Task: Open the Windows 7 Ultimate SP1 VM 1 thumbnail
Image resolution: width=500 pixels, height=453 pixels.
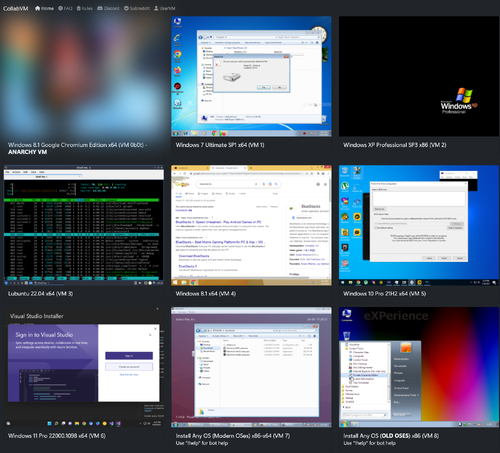Action: pos(251,76)
